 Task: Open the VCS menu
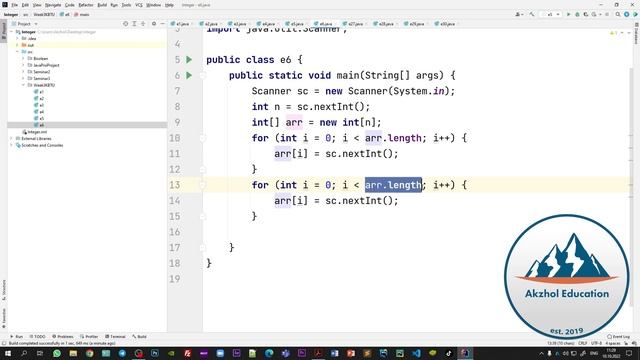tap(139, 5)
